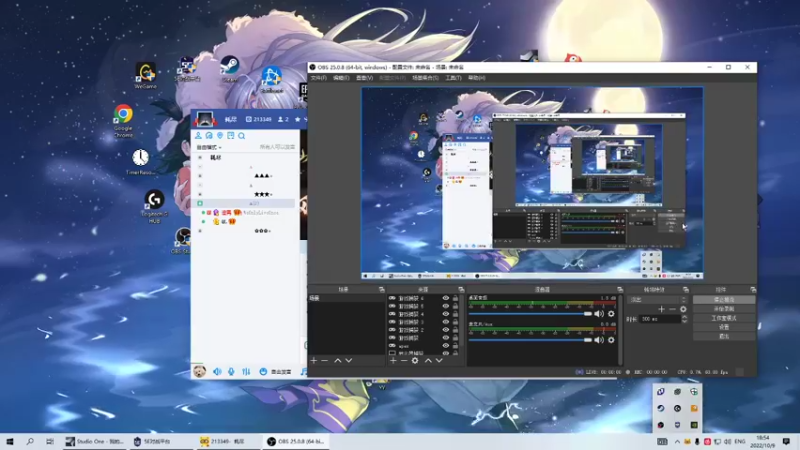This screenshot has height=450, width=800.
Task: Open the 自由模式 mode dropdown in chat
Action: point(209,147)
